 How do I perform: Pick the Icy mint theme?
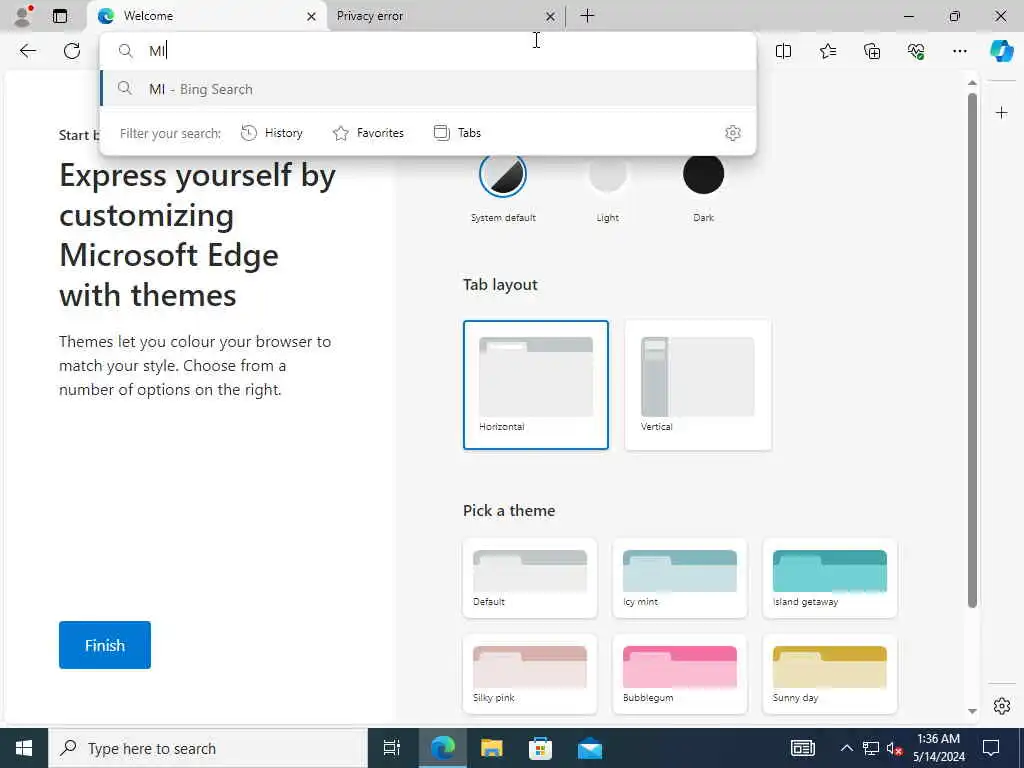coord(680,578)
